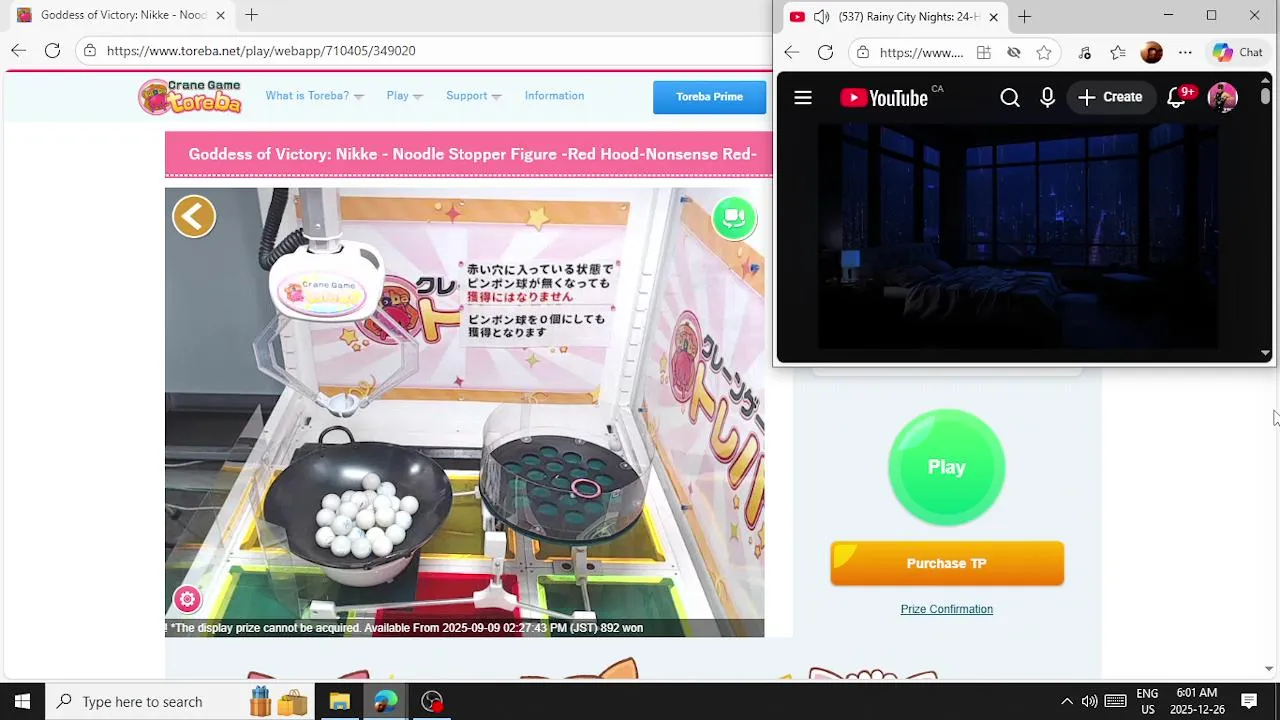Switch camera view with green camera icon

pos(734,218)
